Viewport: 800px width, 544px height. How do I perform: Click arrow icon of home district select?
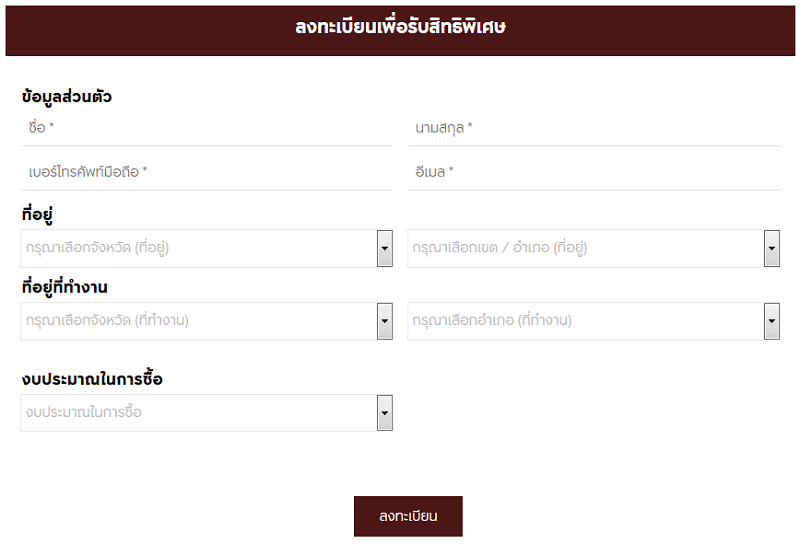(771, 249)
